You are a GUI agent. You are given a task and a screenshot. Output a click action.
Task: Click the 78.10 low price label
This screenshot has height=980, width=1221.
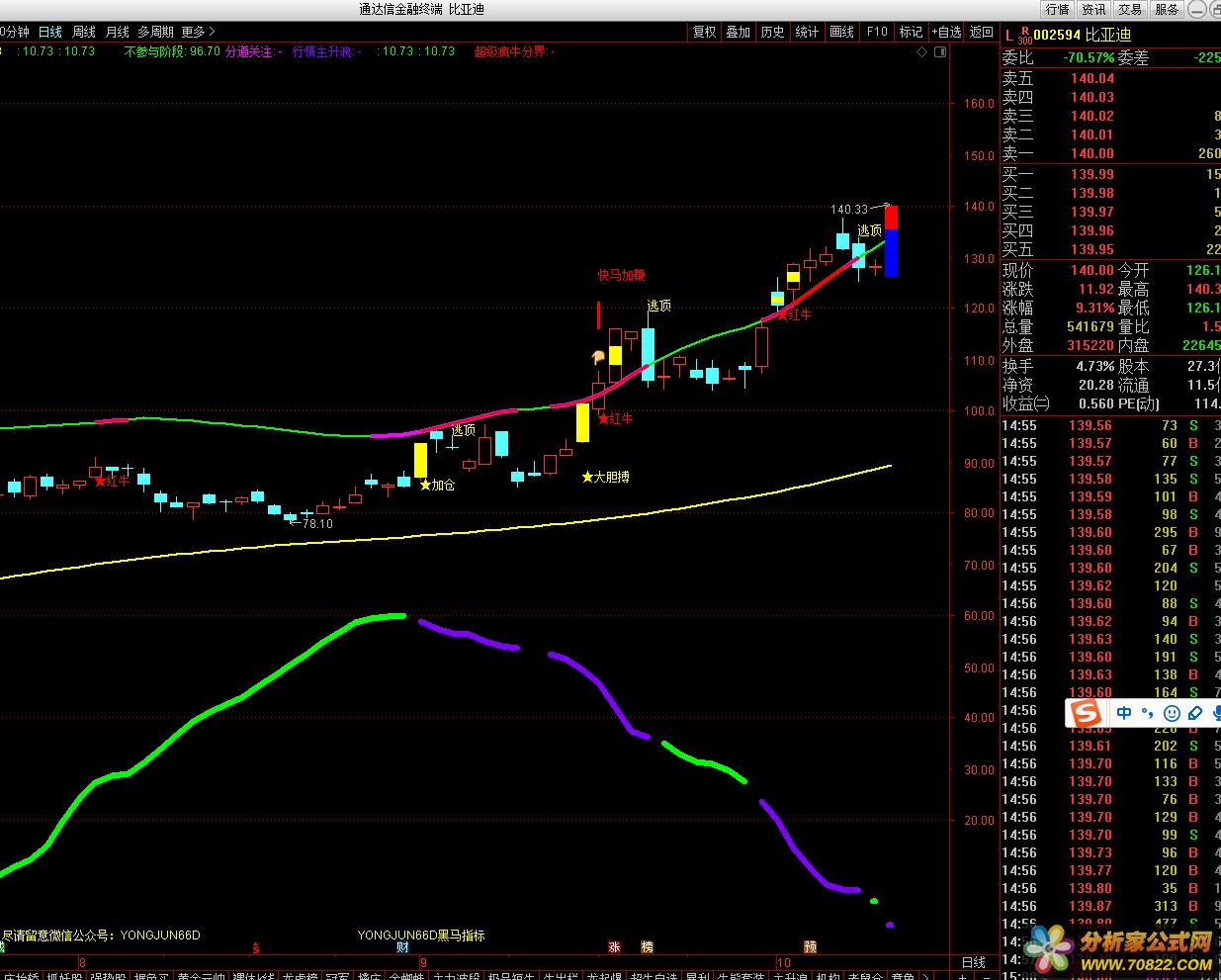[x=317, y=524]
